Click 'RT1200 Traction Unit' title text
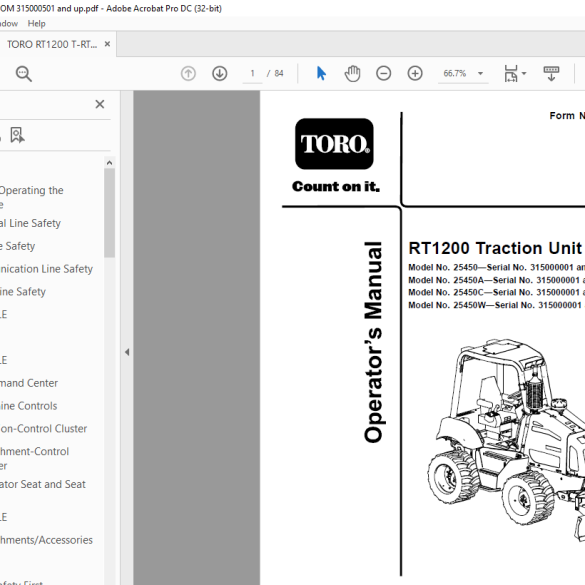The width and height of the screenshot is (585, 585). point(495,248)
